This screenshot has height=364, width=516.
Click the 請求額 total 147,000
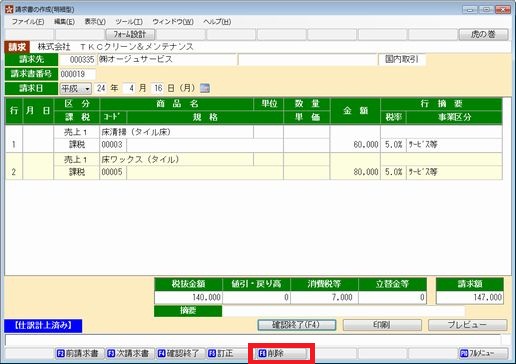click(x=470, y=297)
